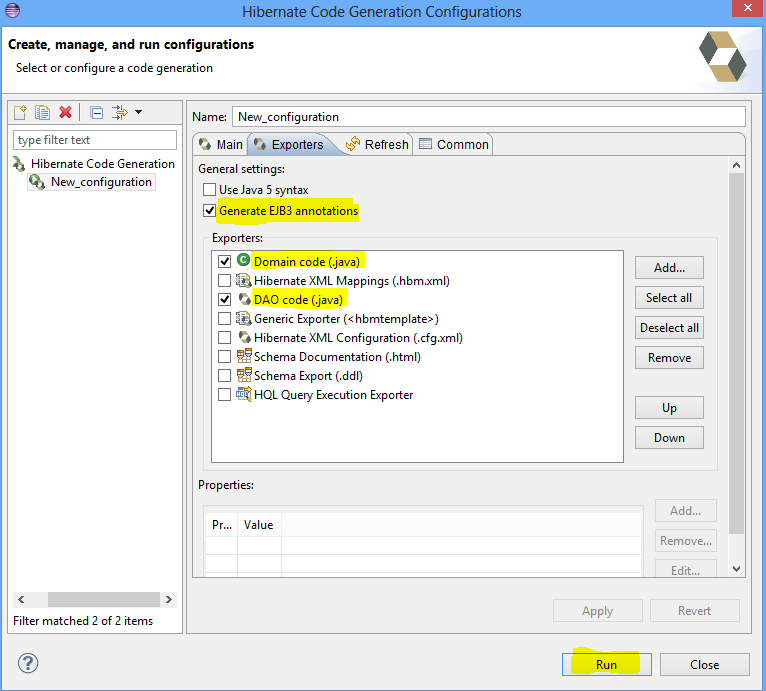Click the Close button
Screen dimensions: 766x691
click(704, 665)
